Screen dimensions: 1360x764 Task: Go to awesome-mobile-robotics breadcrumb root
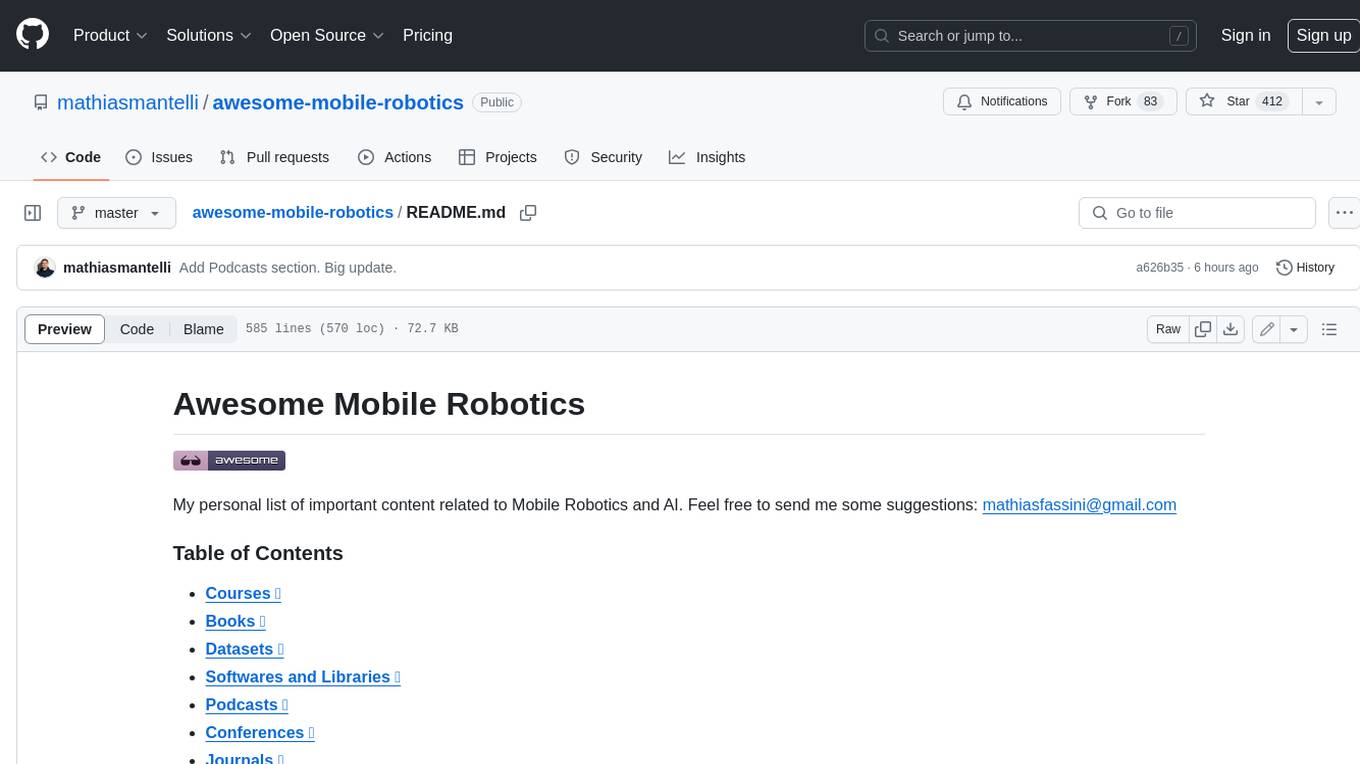pyautogui.click(x=292, y=212)
